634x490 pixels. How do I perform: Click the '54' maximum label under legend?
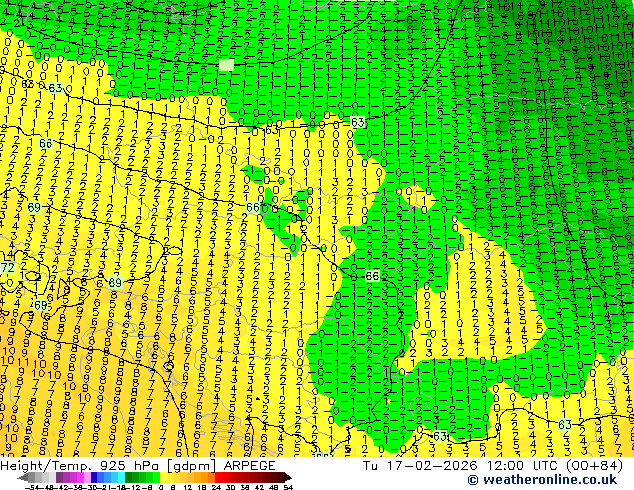tap(288, 487)
